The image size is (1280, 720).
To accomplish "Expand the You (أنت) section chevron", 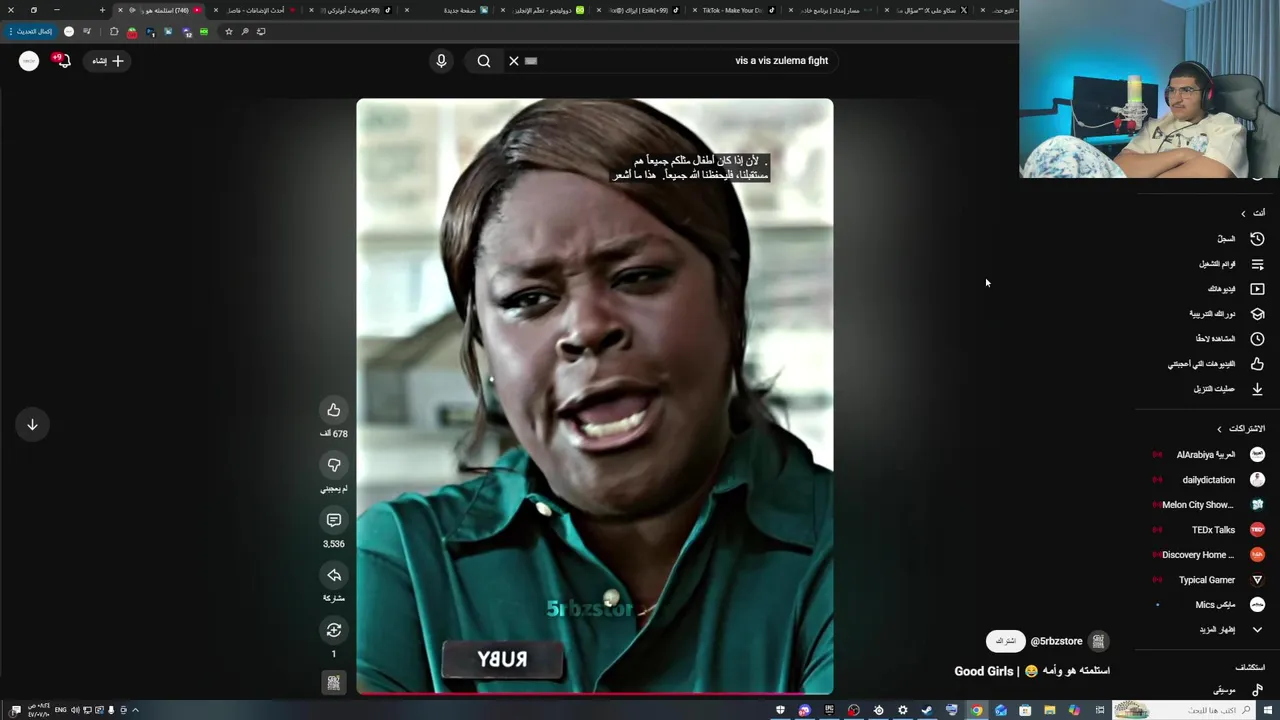I will [x=1243, y=213].
